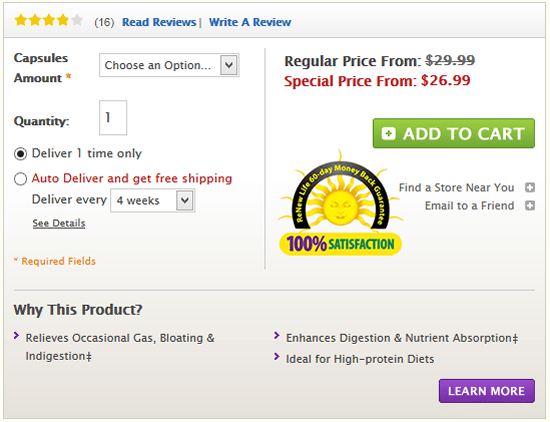Click the chevron bullet beside Enhances Digestion
Image resolution: width=550 pixels, height=422 pixels.
click(x=276, y=335)
